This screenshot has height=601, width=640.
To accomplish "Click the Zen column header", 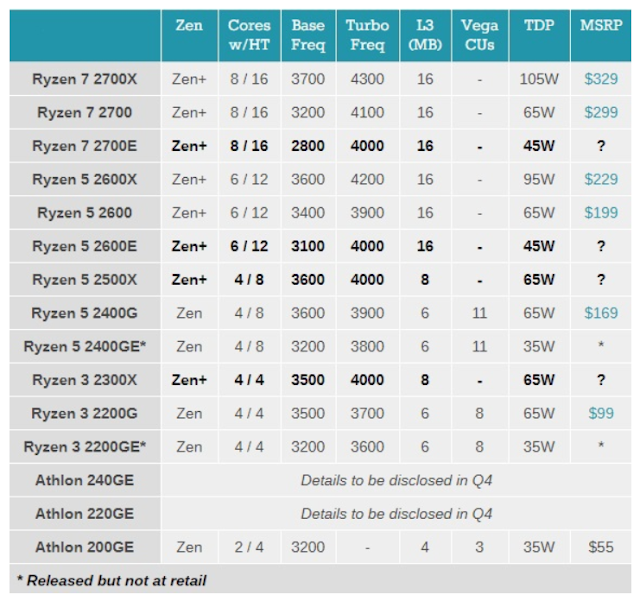I will 189,25.
